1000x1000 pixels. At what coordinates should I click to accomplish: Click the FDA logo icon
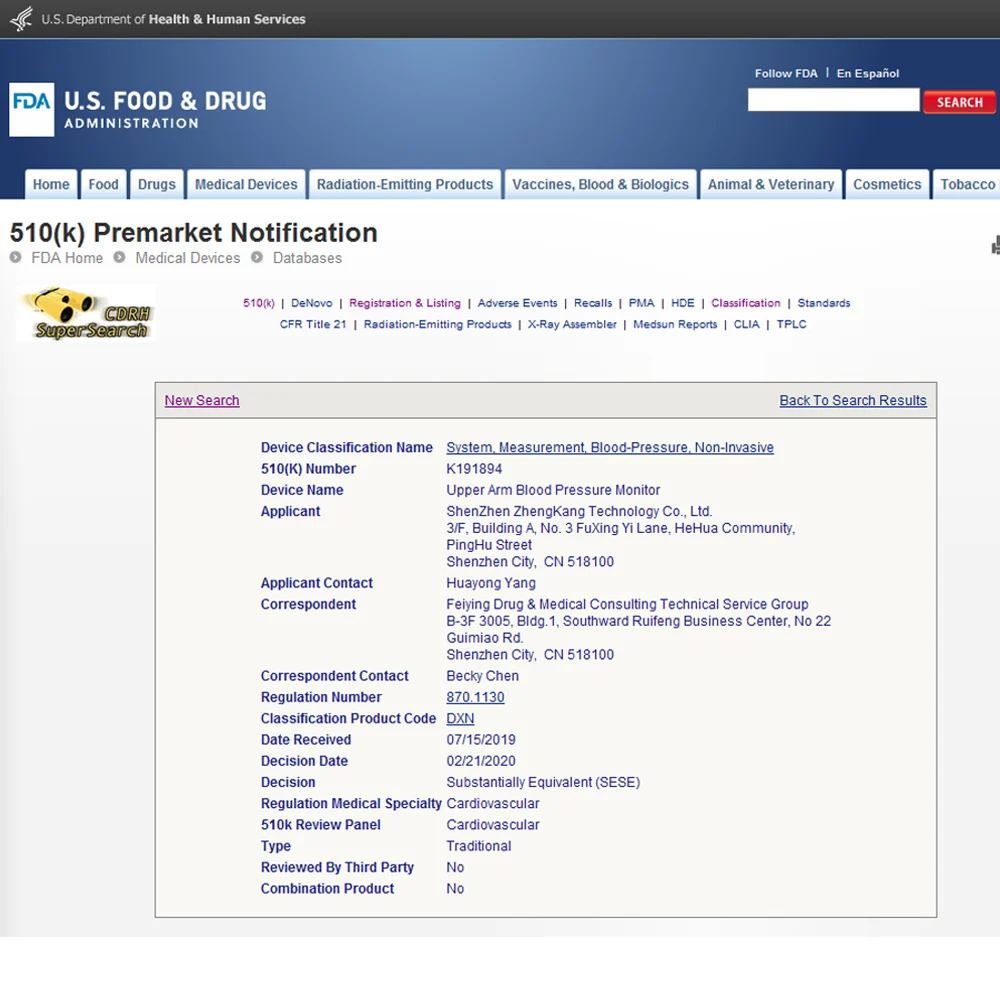point(31,109)
